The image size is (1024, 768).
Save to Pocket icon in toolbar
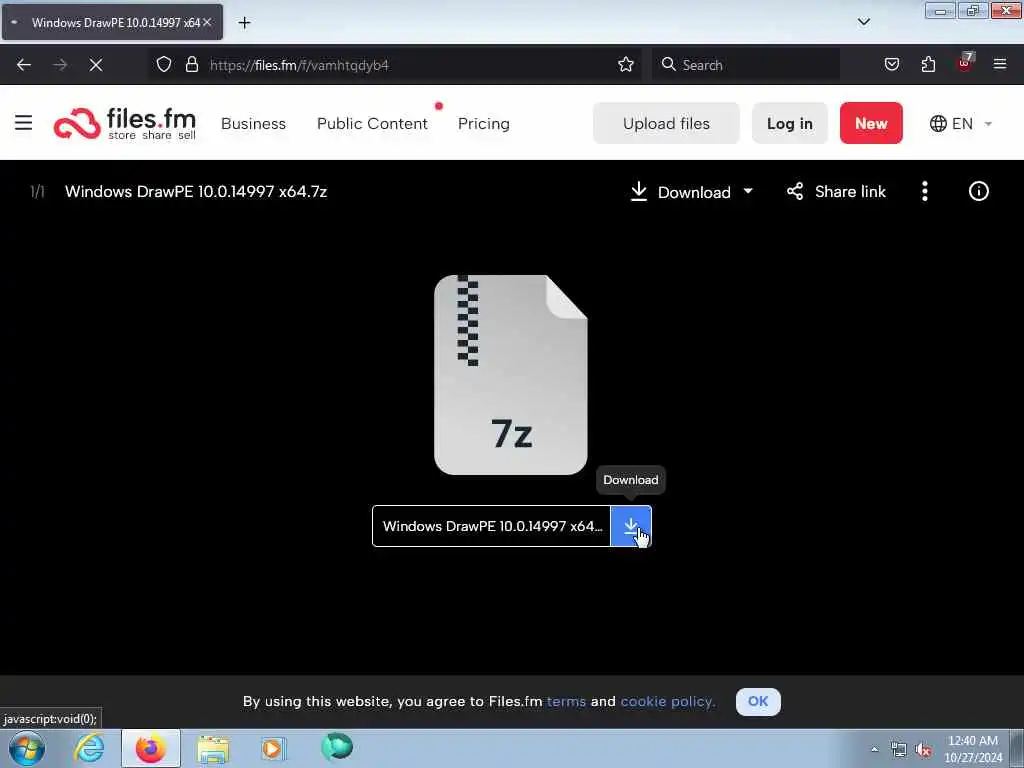891,65
